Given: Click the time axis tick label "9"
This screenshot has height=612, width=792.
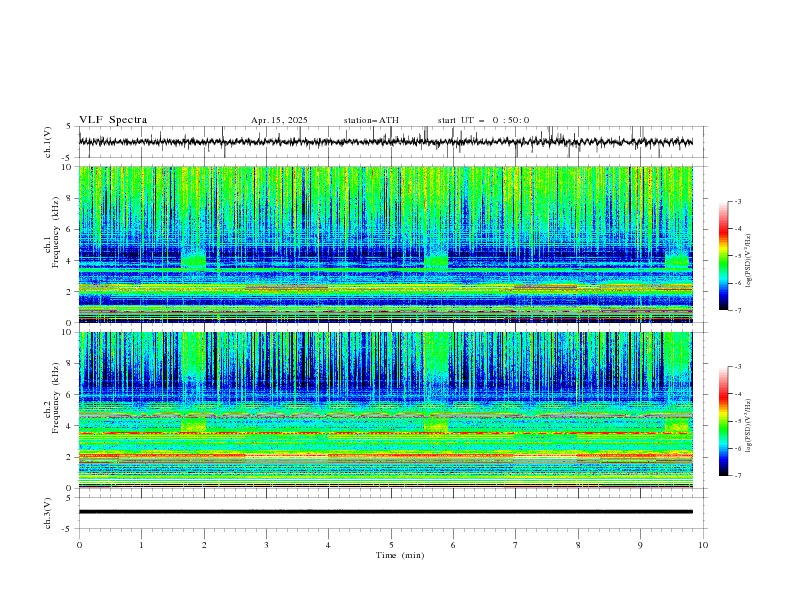Looking at the screenshot, I should pos(640,545).
